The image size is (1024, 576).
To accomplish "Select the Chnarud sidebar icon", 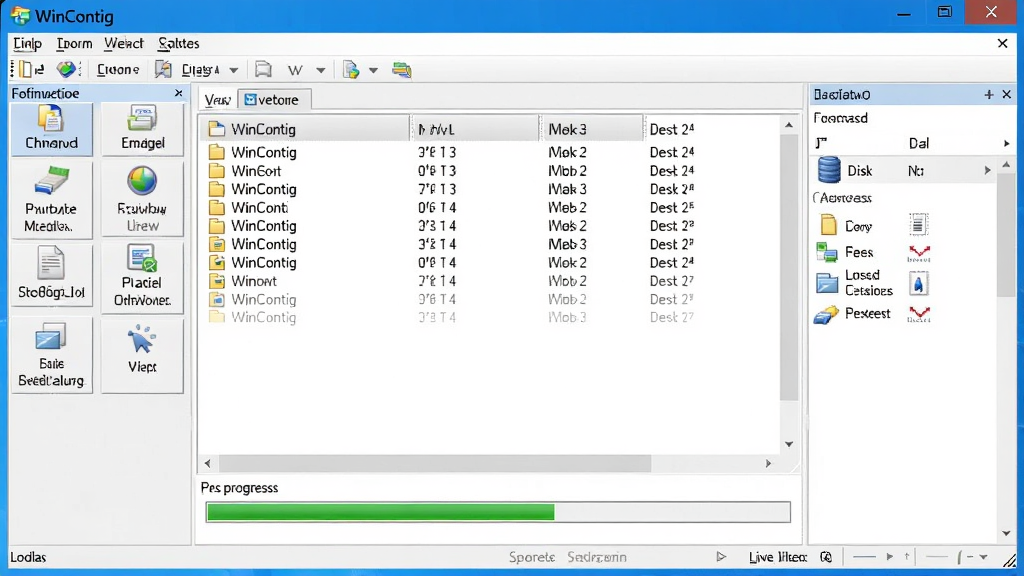I will click(51, 129).
